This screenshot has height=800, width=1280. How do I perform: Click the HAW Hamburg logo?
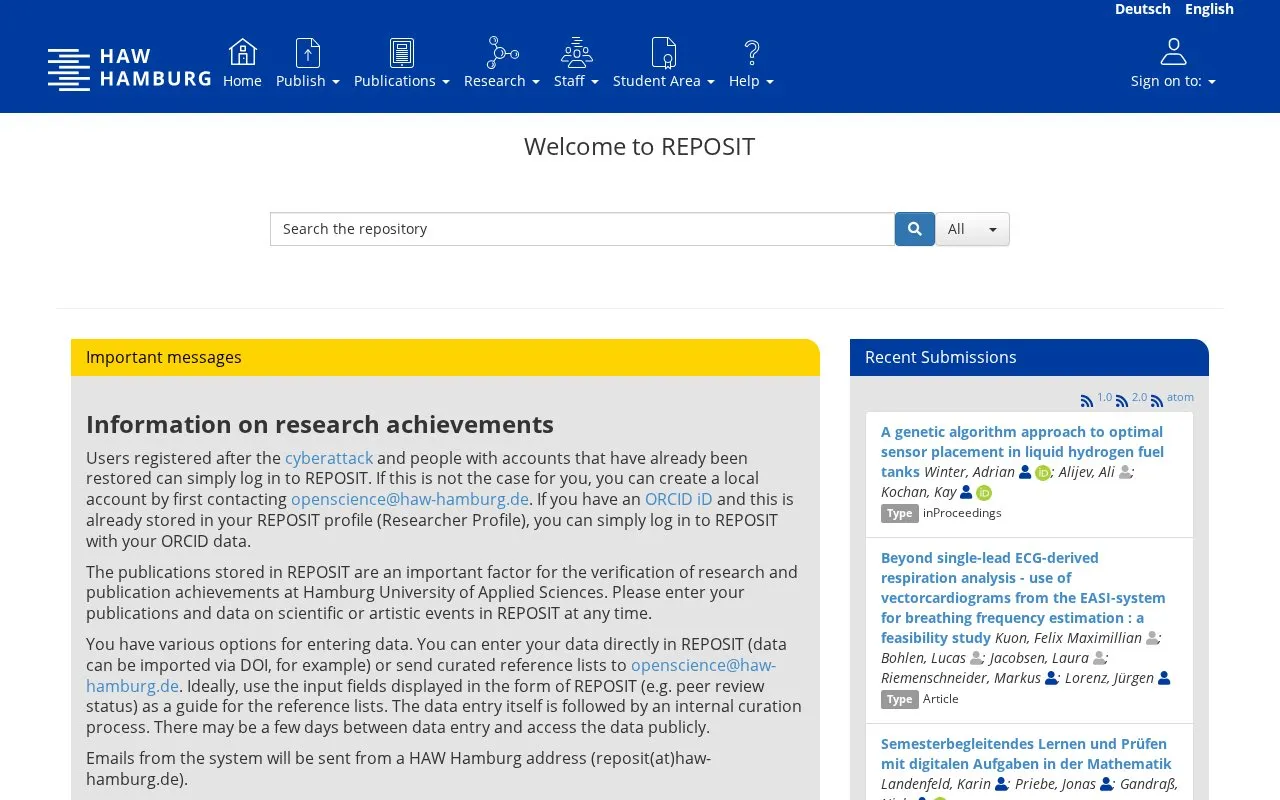click(129, 68)
